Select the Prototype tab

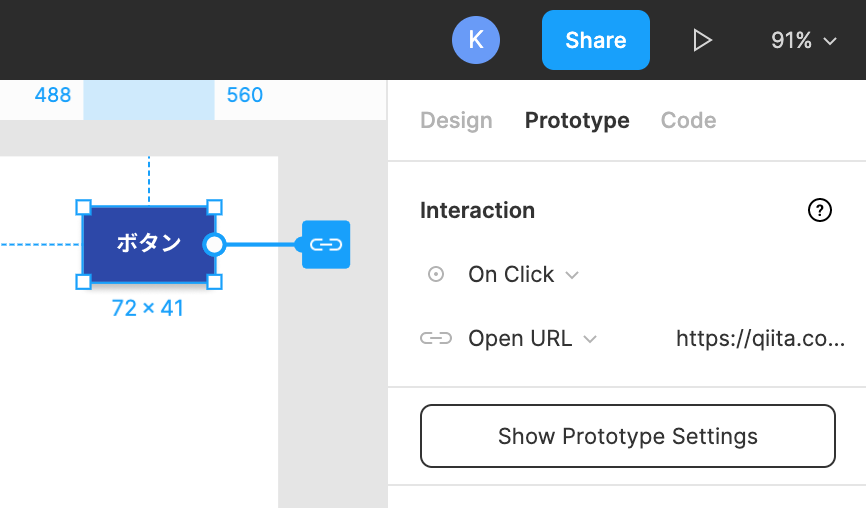(577, 120)
